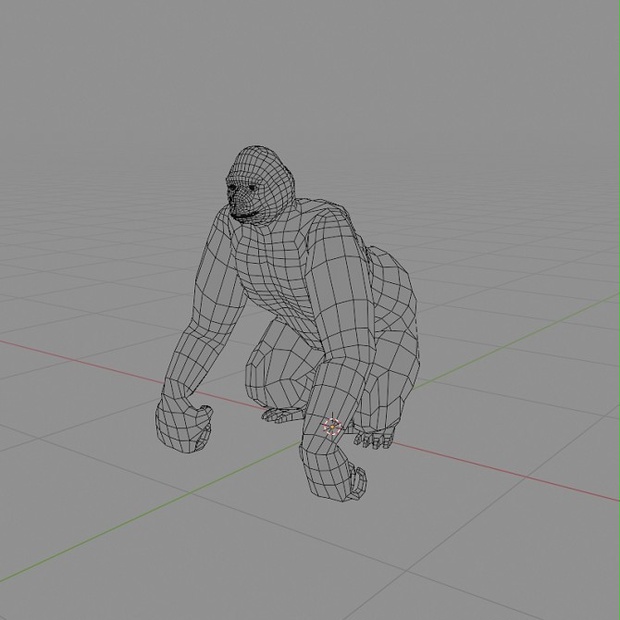Select the gorilla's eye region
Screen dimensions: 620x620
pos(241,188)
